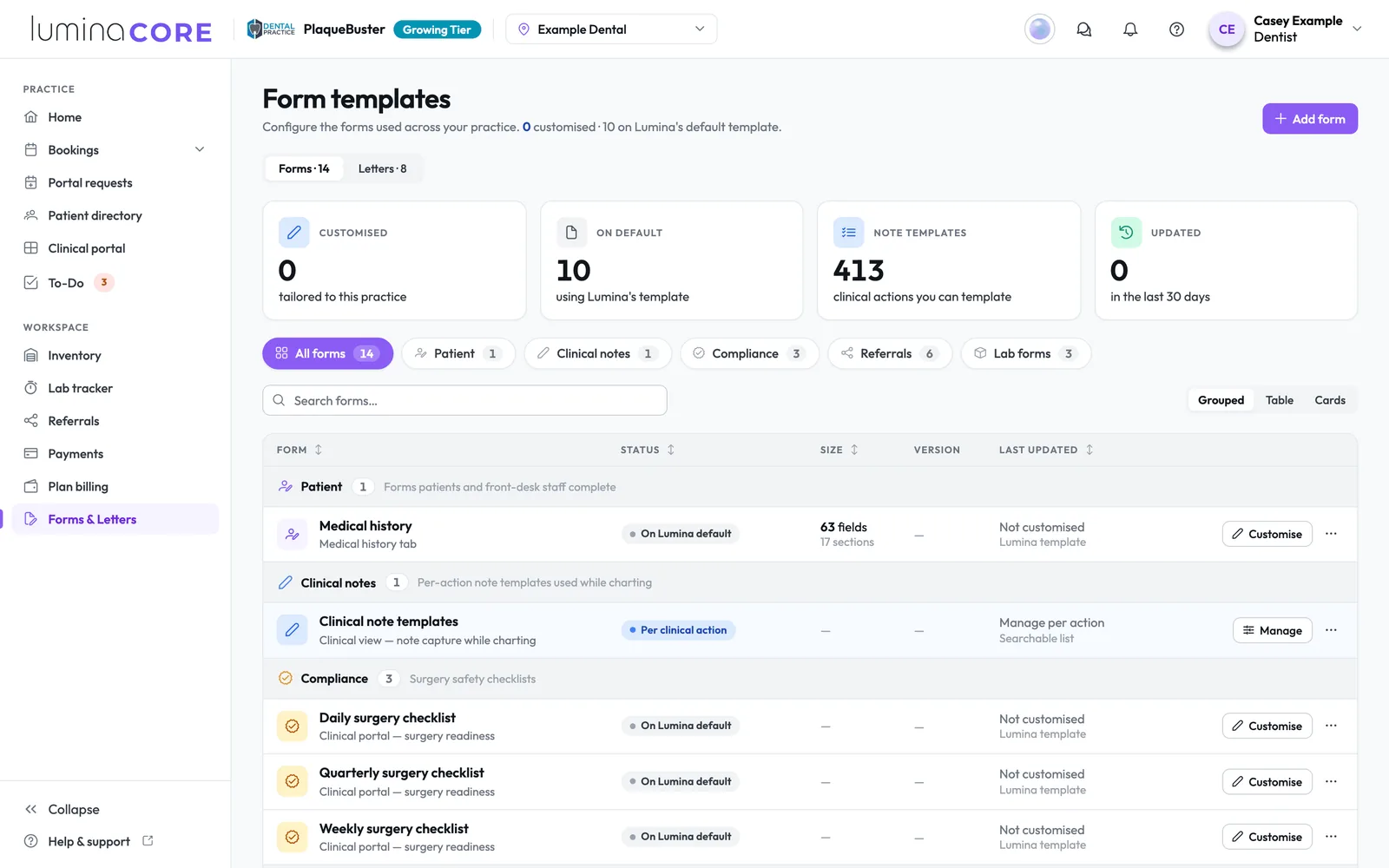Click the glowing assistant orb icon
Image resolution: width=1389 pixels, height=868 pixels.
1039,30
